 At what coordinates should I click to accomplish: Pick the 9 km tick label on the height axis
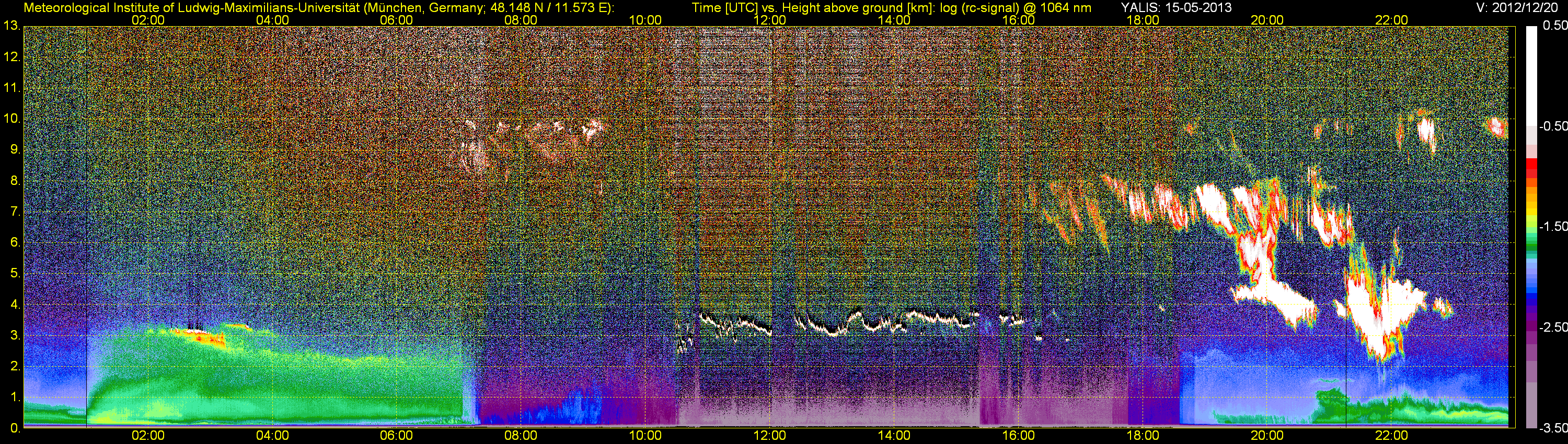point(15,149)
